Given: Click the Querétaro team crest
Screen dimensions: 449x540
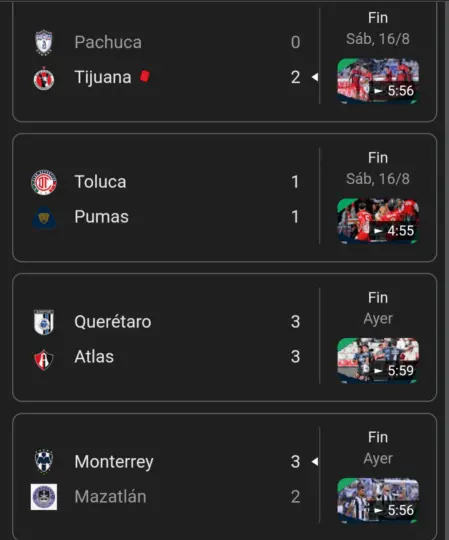Looking at the screenshot, I should pos(44,322).
